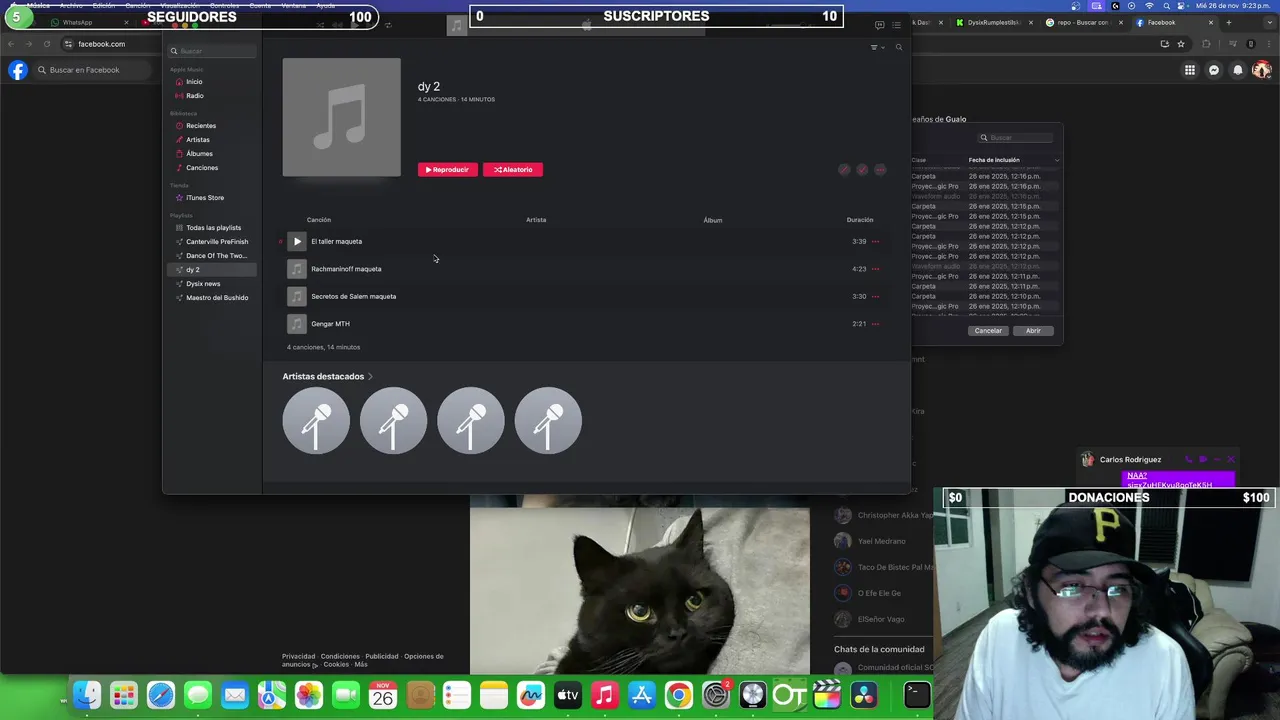Viewport: 1280px width, 720px height.
Task: Open Music app from the Dock
Action: (605, 695)
